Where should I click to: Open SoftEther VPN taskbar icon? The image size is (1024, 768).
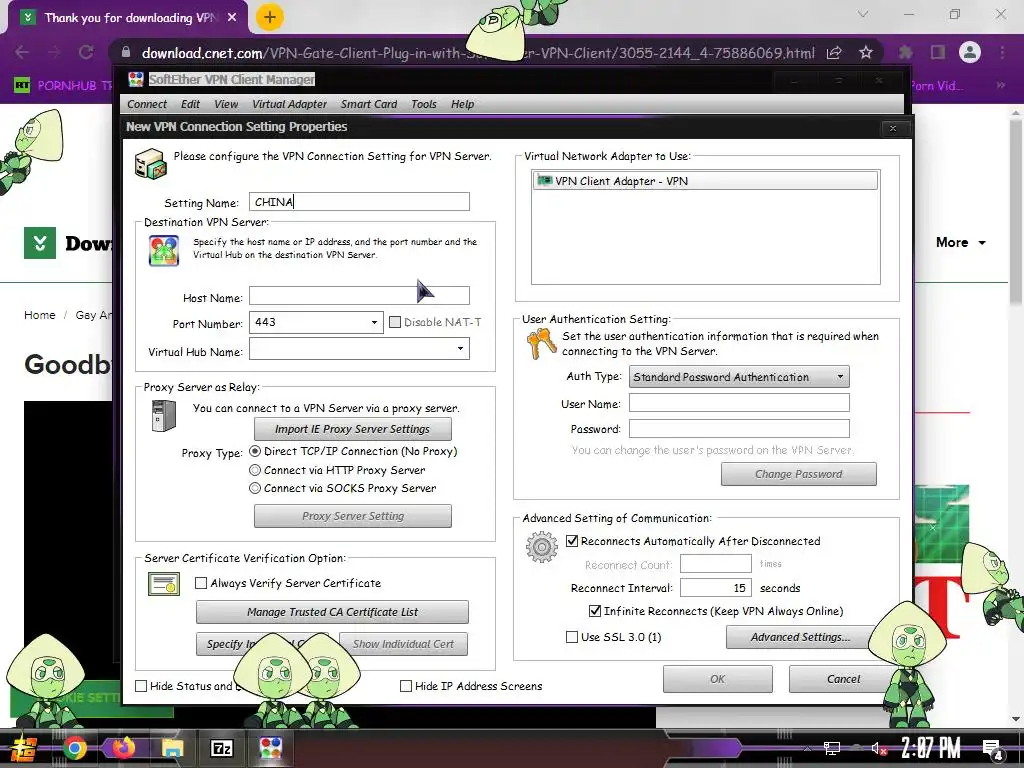pyautogui.click(x=270, y=748)
